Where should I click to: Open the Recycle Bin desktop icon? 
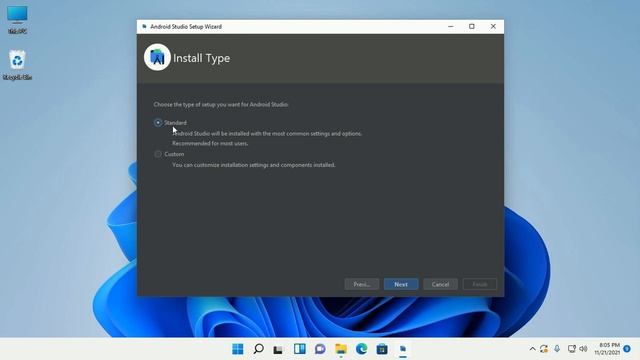[x=17, y=65]
